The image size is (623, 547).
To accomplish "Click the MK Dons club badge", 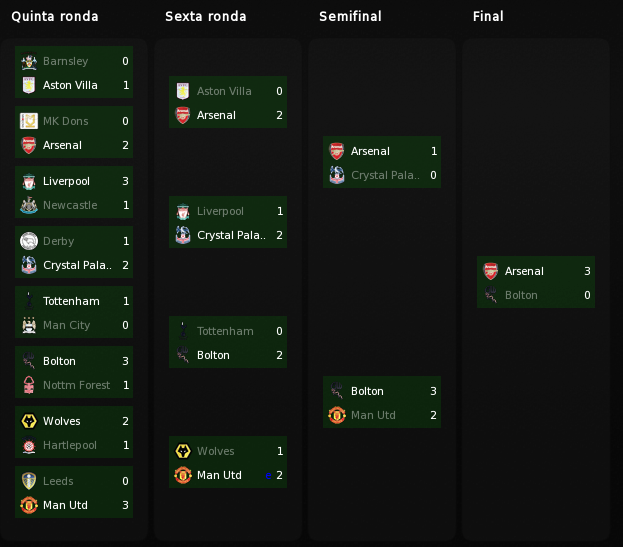I will 29,121.
